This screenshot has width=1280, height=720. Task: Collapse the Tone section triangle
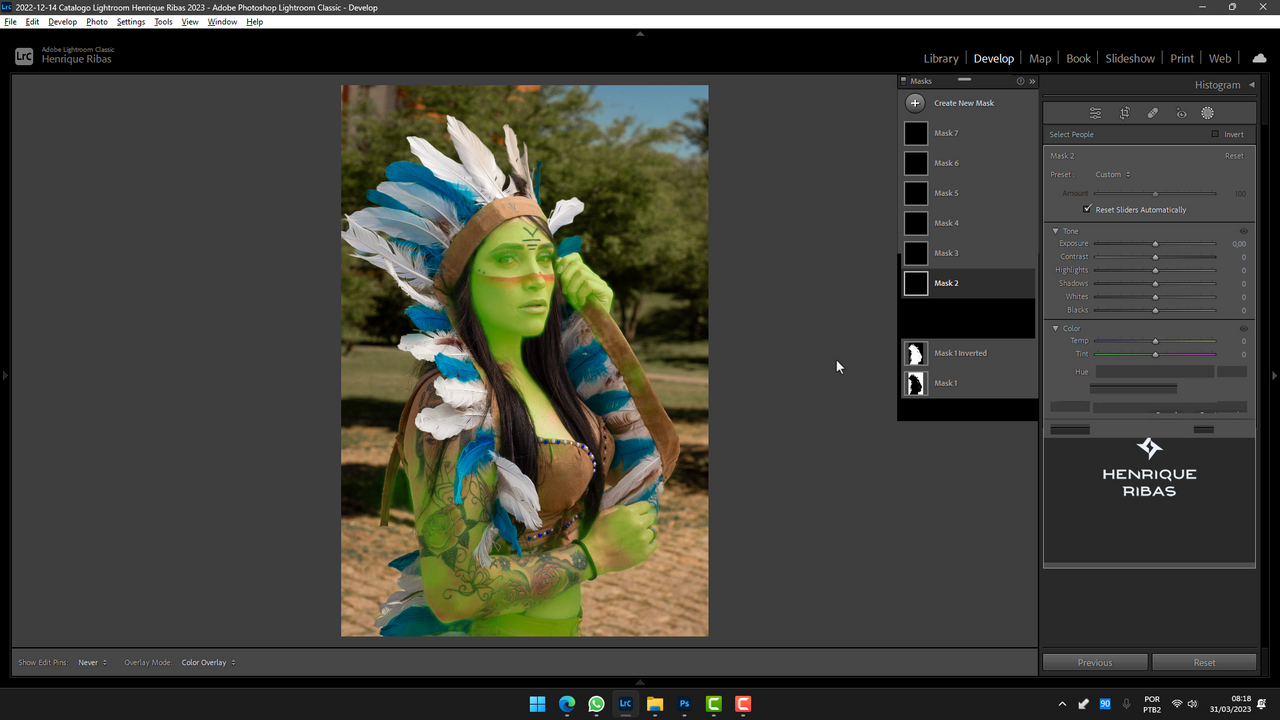[1055, 231]
